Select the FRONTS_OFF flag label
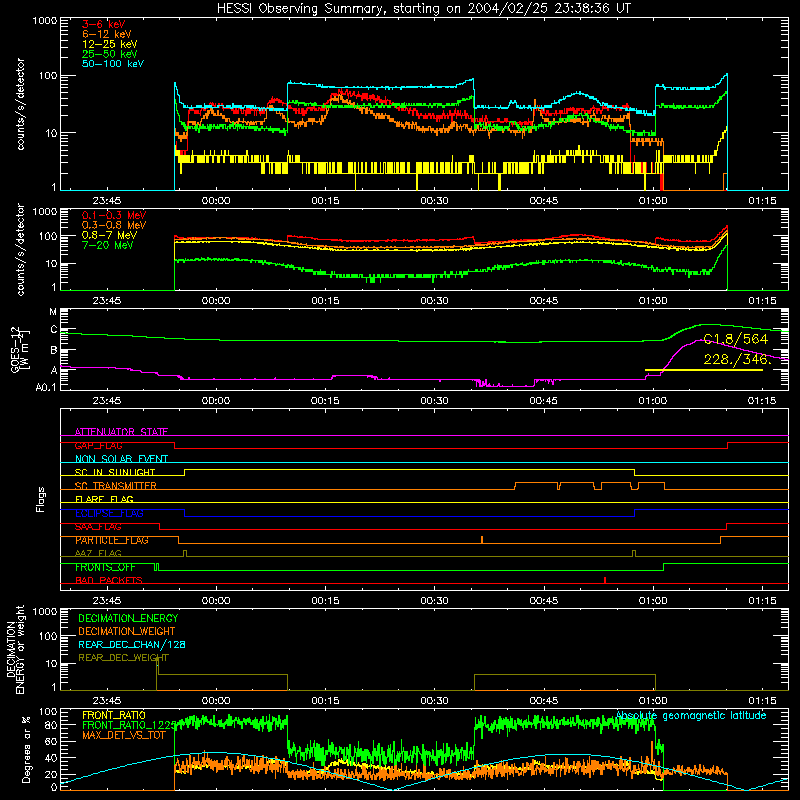 tap(105, 567)
